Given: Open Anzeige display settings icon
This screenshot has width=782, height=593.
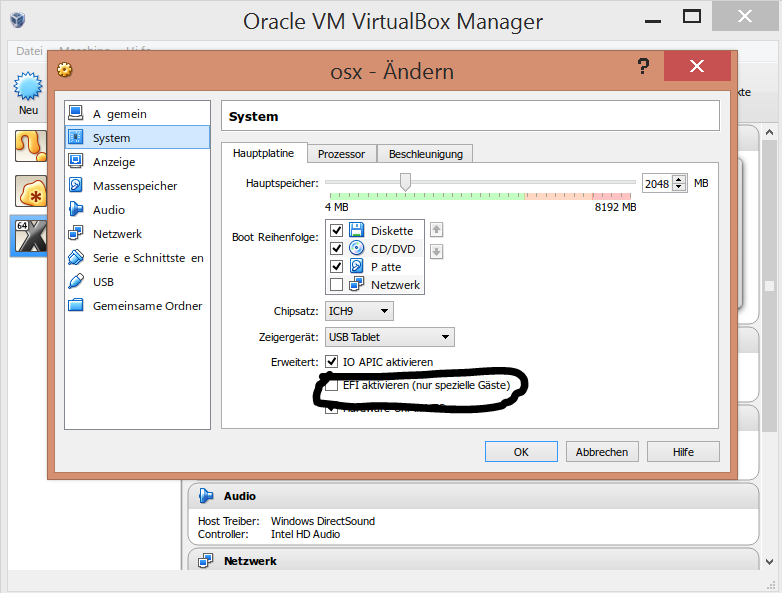Looking at the screenshot, I should [x=76, y=161].
